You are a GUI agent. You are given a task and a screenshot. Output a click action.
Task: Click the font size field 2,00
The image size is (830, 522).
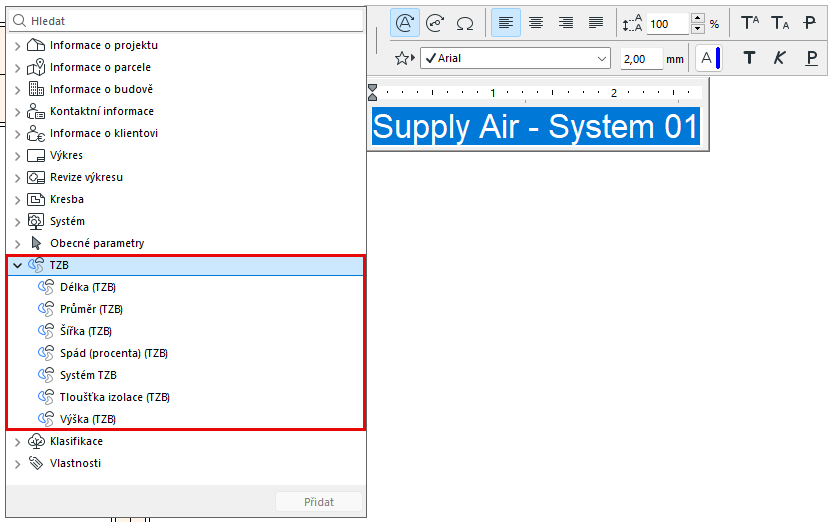point(641,59)
